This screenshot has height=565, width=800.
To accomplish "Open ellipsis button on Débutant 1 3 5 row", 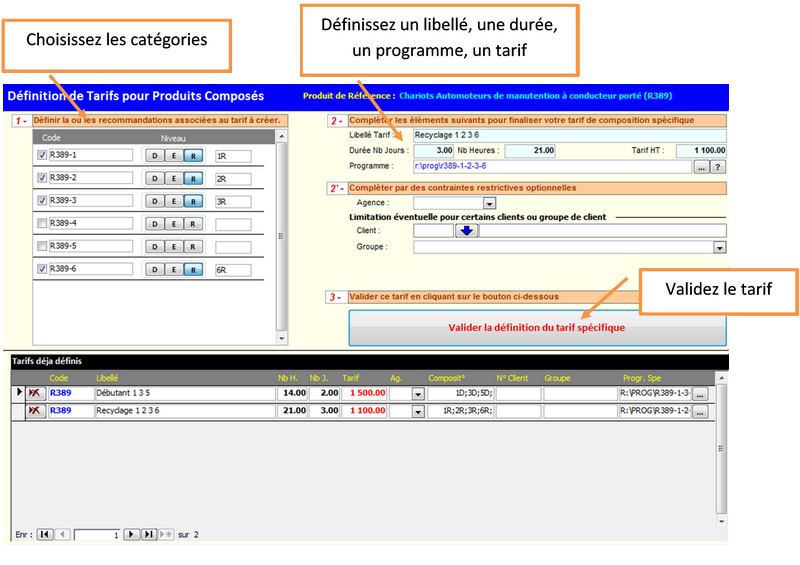I will [x=700, y=394].
